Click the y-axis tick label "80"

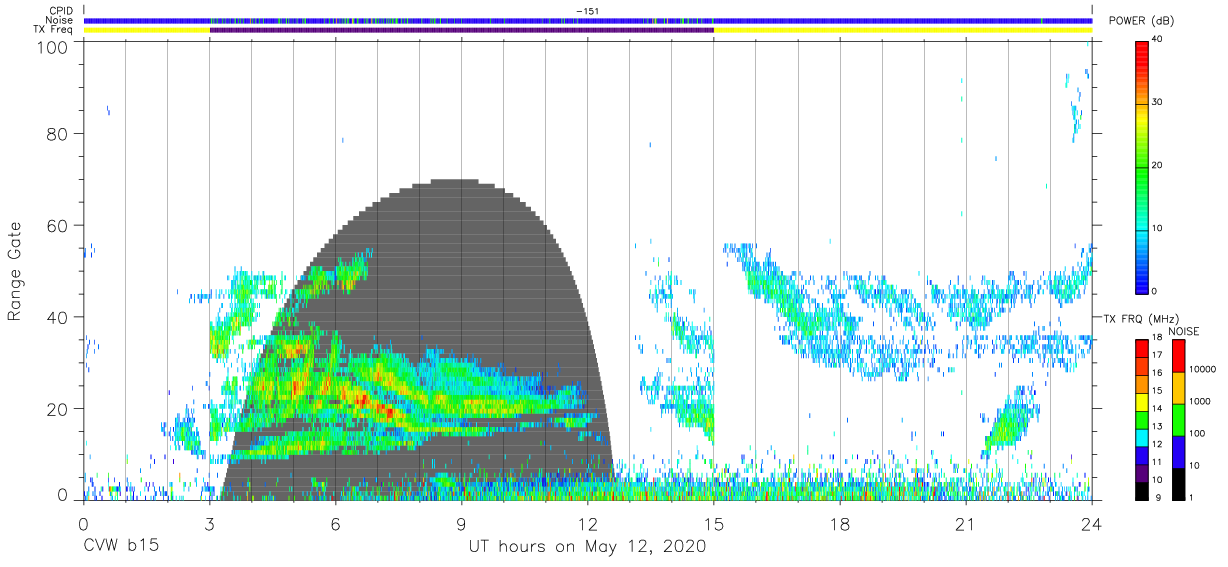(59, 134)
